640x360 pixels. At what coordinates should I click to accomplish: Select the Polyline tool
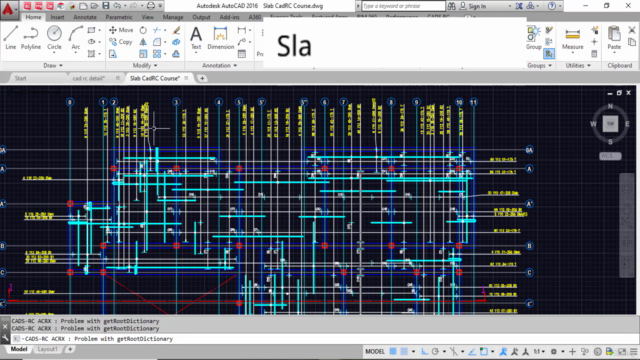[x=31, y=38]
